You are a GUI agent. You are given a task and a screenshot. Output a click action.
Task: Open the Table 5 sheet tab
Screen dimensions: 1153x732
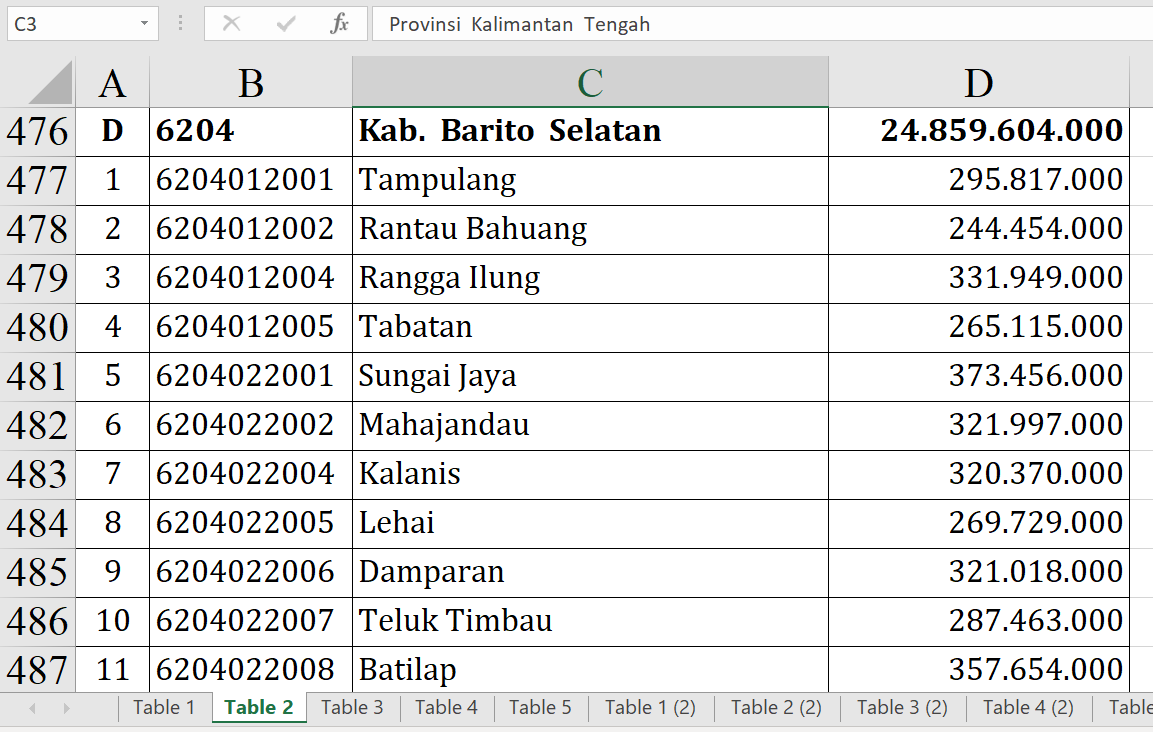tap(540, 708)
